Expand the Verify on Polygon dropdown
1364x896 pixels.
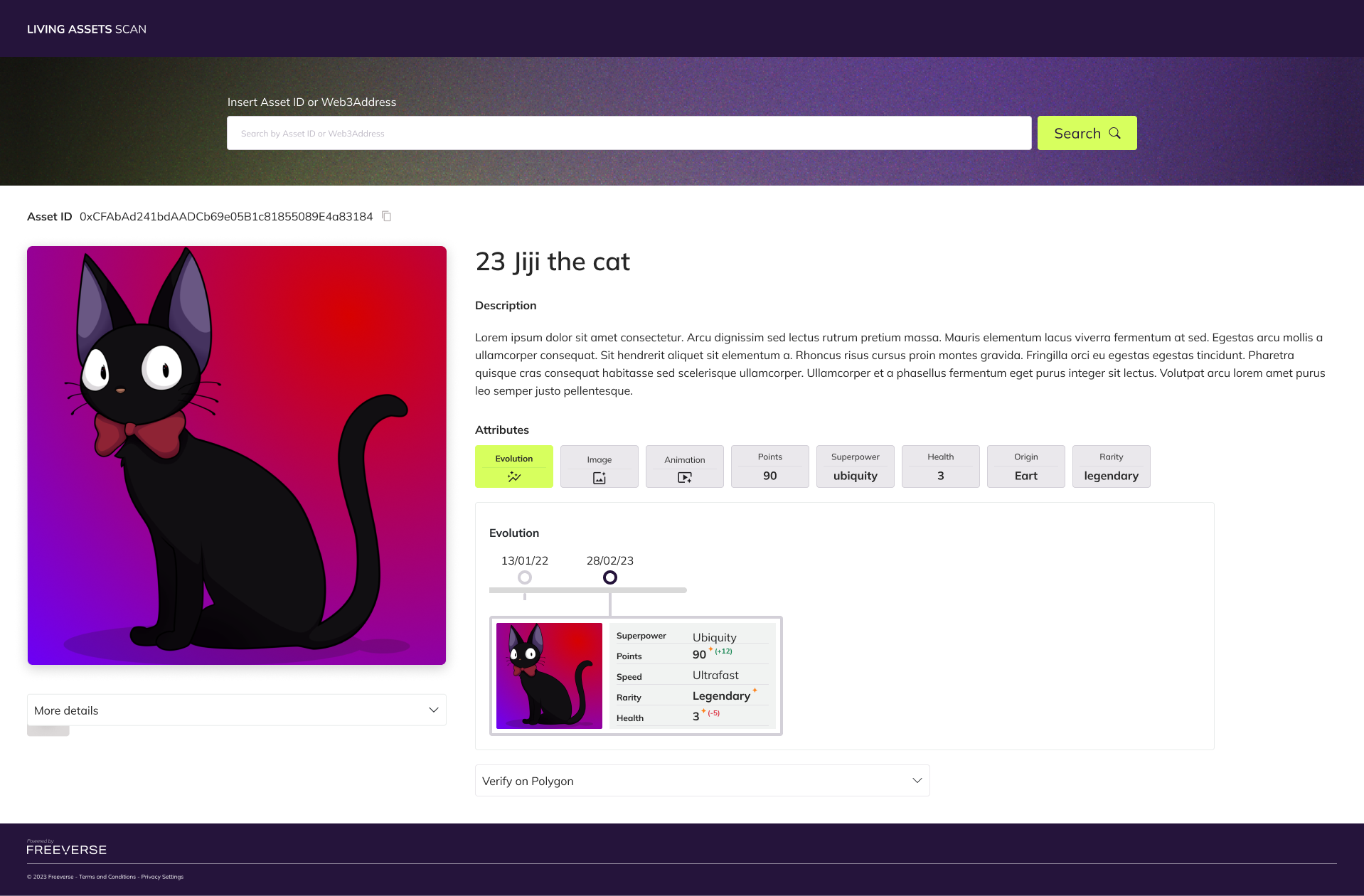[x=703, y=781]
